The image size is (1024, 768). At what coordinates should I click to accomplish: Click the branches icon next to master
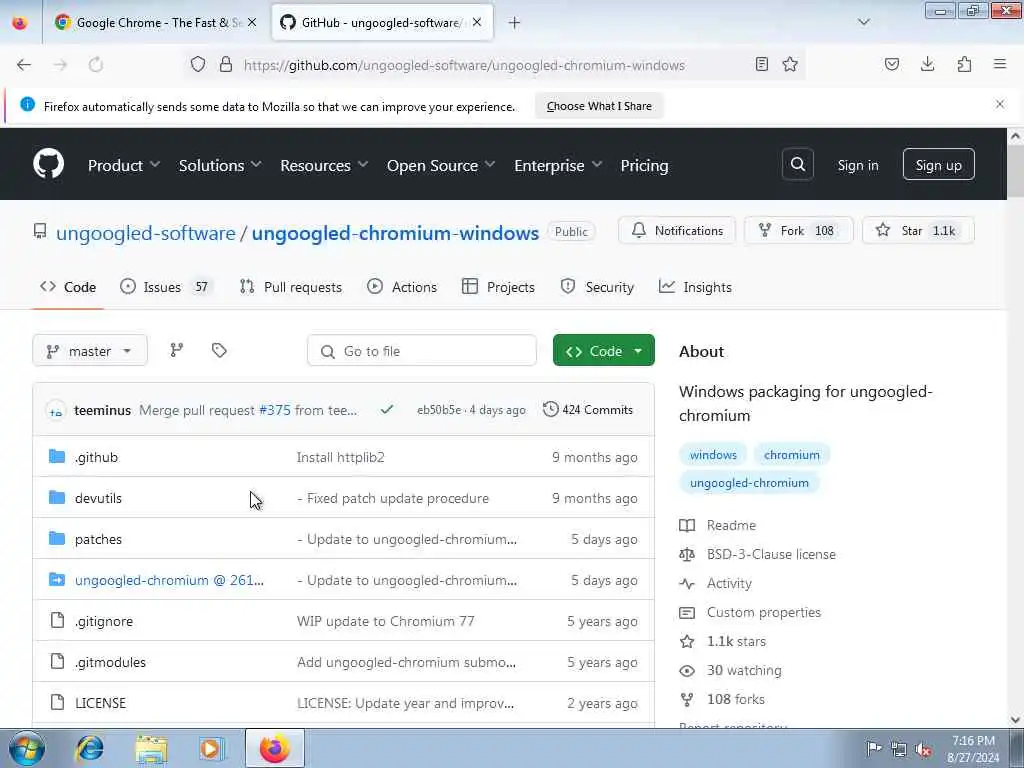click(x=176, y=351)
